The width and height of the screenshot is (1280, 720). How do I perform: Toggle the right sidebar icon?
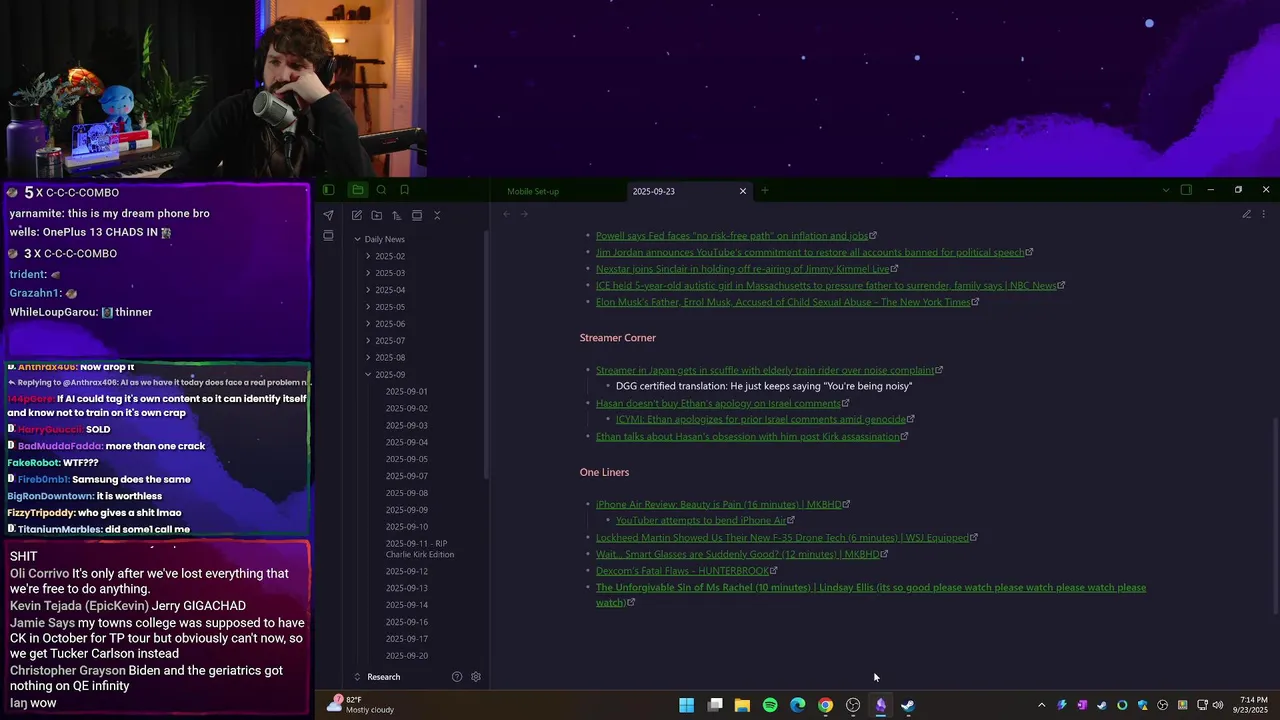(1186, 190)
